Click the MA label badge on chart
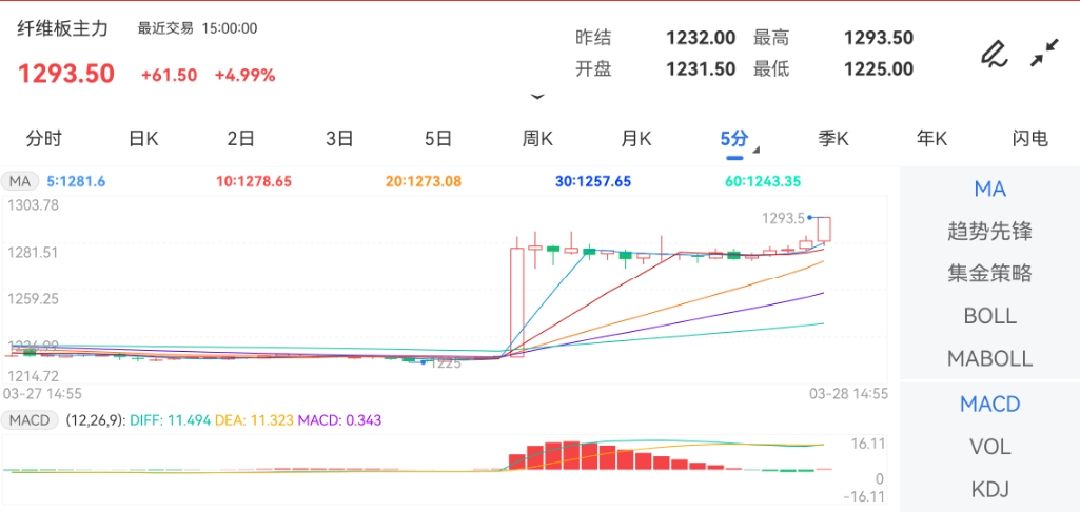The image size is (1080, 512). pos(20,181)
